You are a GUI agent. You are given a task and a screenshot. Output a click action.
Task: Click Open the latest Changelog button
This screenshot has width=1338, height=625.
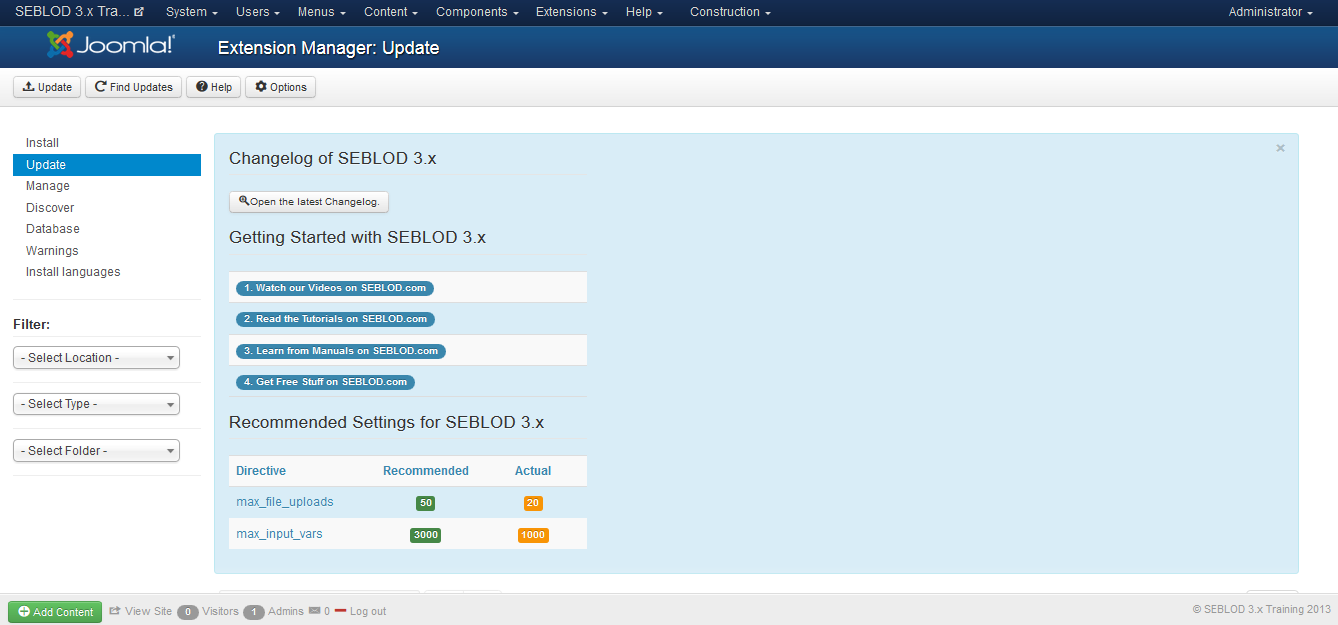pyautogui.click(x=309, y=202)
